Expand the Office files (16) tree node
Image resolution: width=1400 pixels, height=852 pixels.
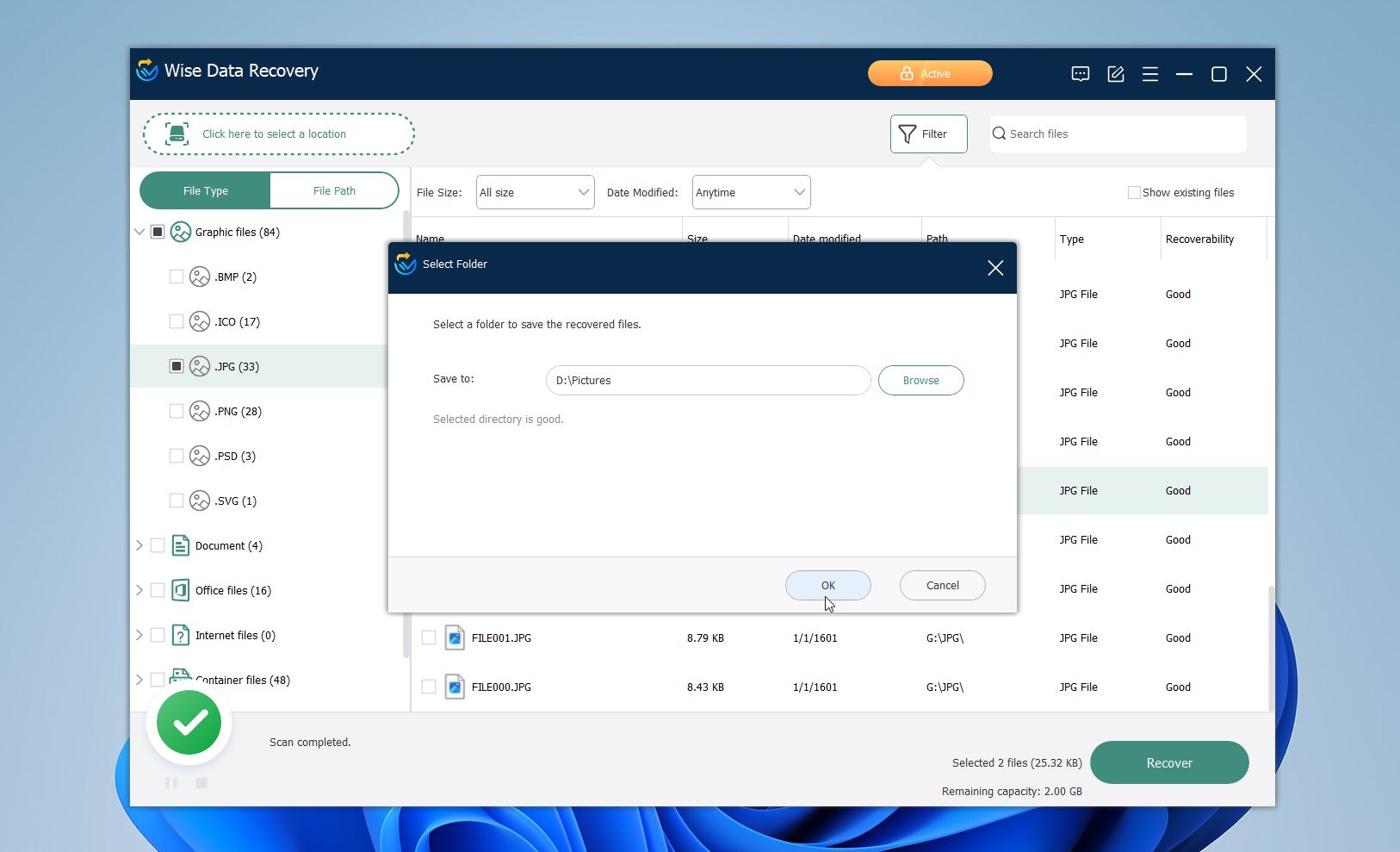pos(138,590)
